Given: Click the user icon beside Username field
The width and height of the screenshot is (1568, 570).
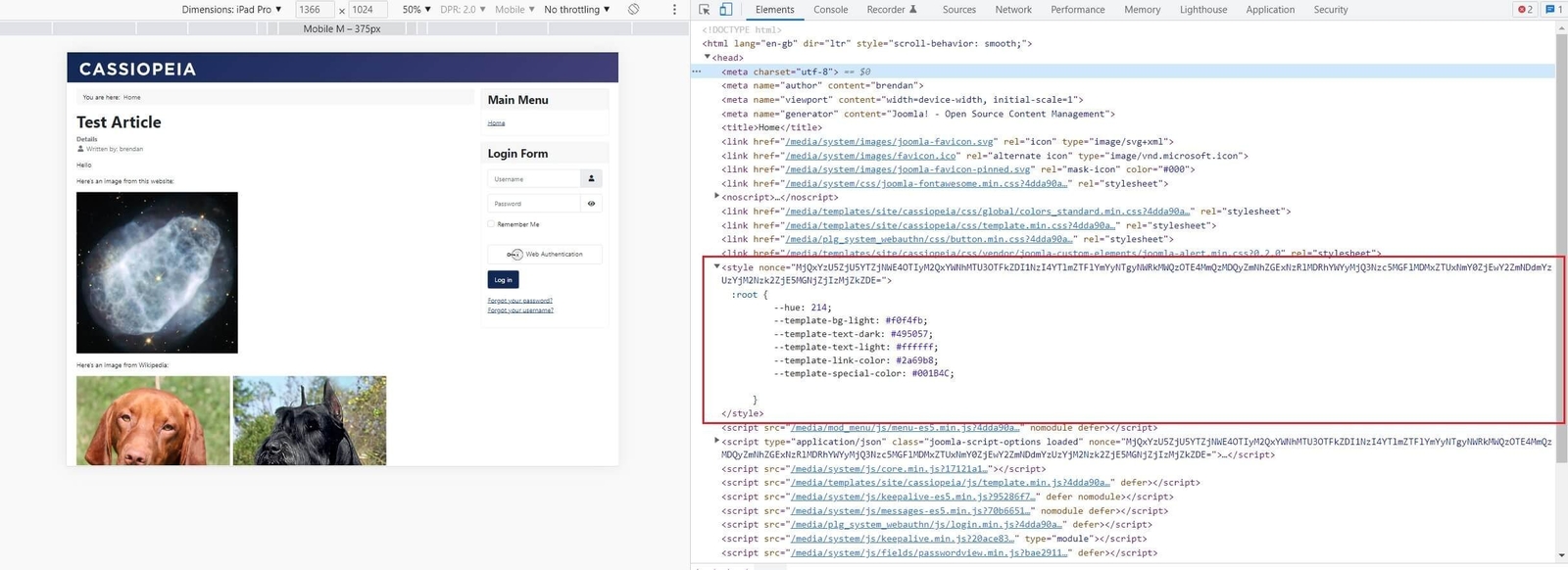Looking at the screenshot, I should click(x=591, y=178).
